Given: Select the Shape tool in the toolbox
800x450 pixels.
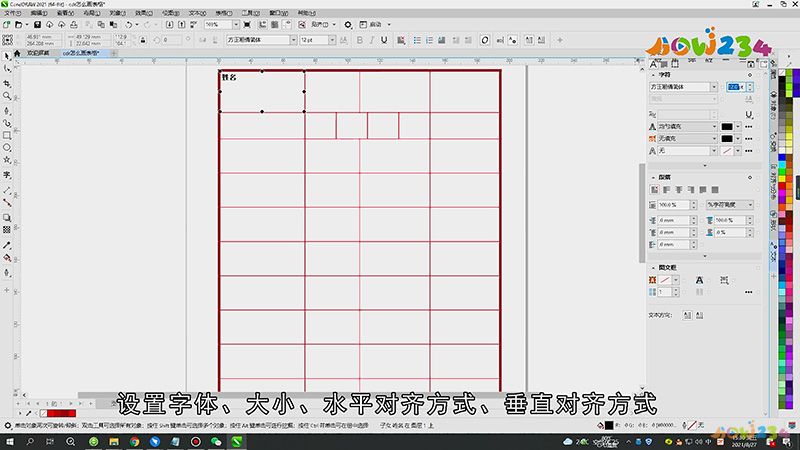Looking at the screenshot, I should click(x=7, y=68).
